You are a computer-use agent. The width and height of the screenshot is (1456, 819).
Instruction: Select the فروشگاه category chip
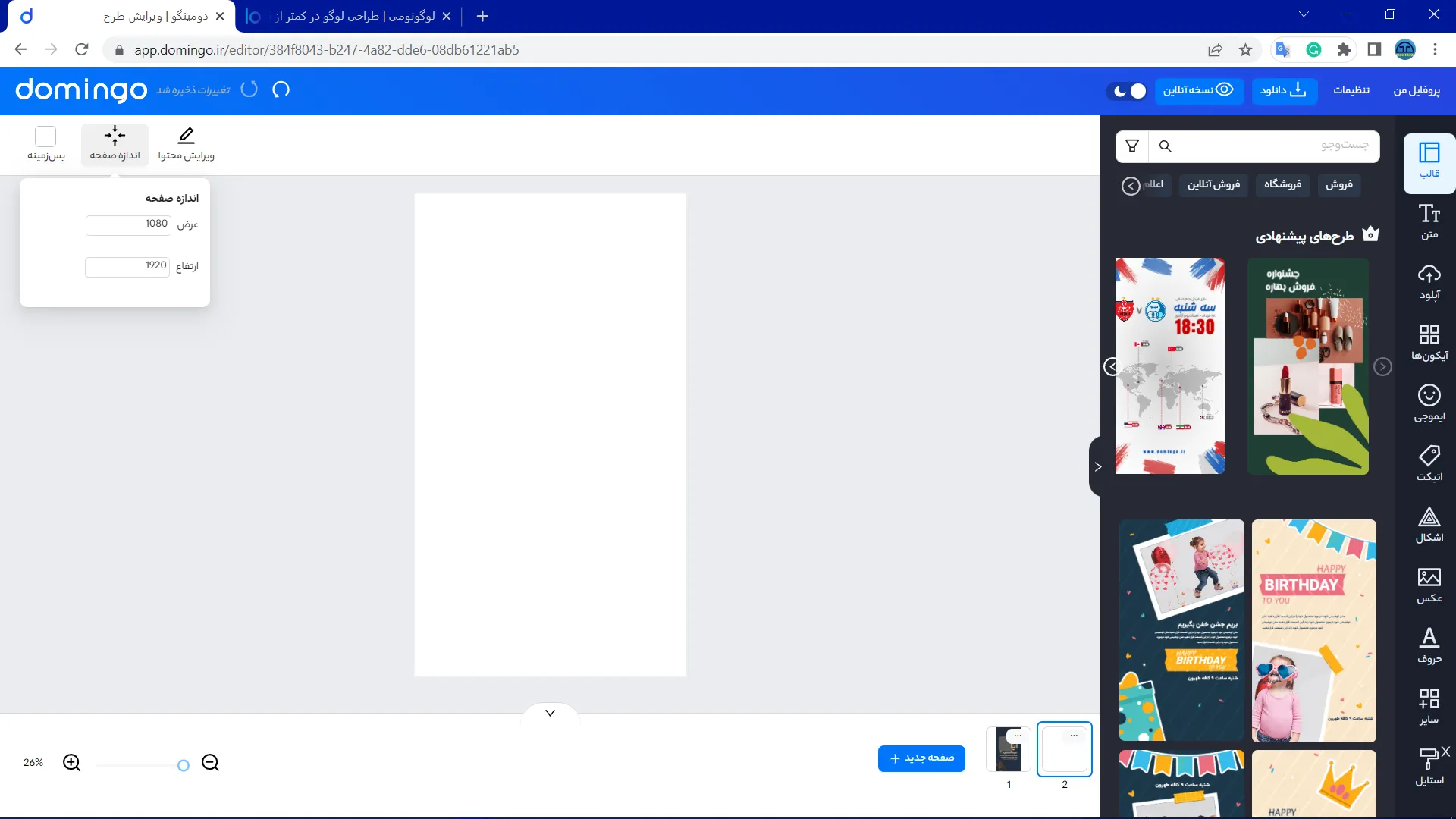coord(1282,184)
